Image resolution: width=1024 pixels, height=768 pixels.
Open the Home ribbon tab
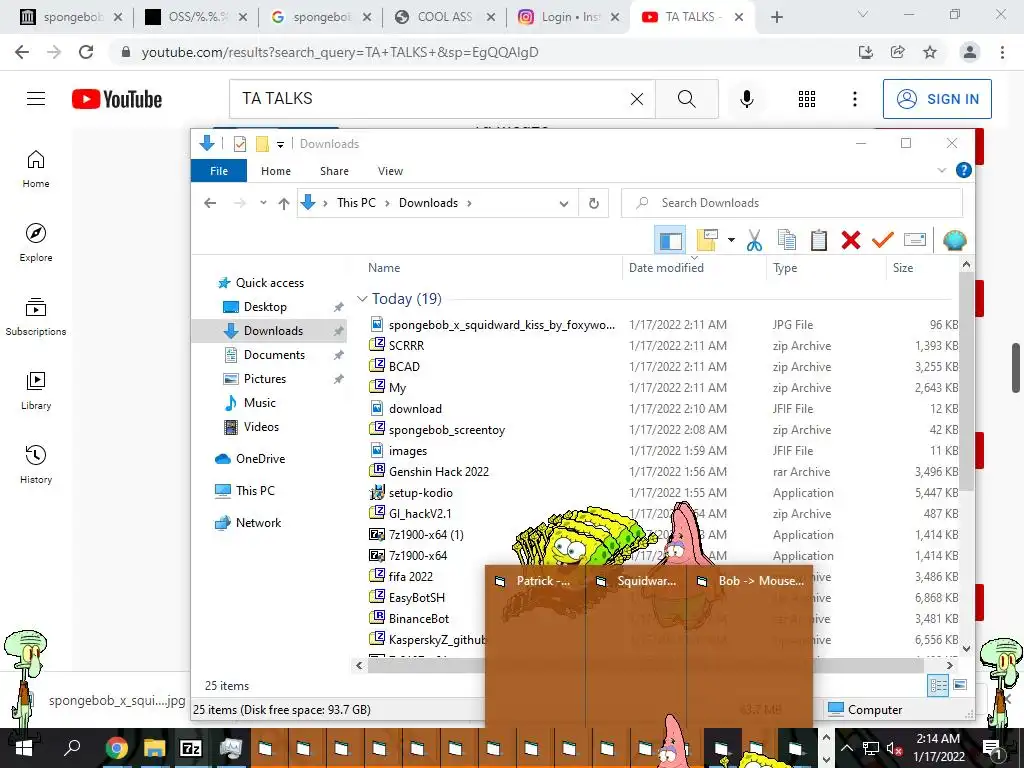(x=276, y=171)
